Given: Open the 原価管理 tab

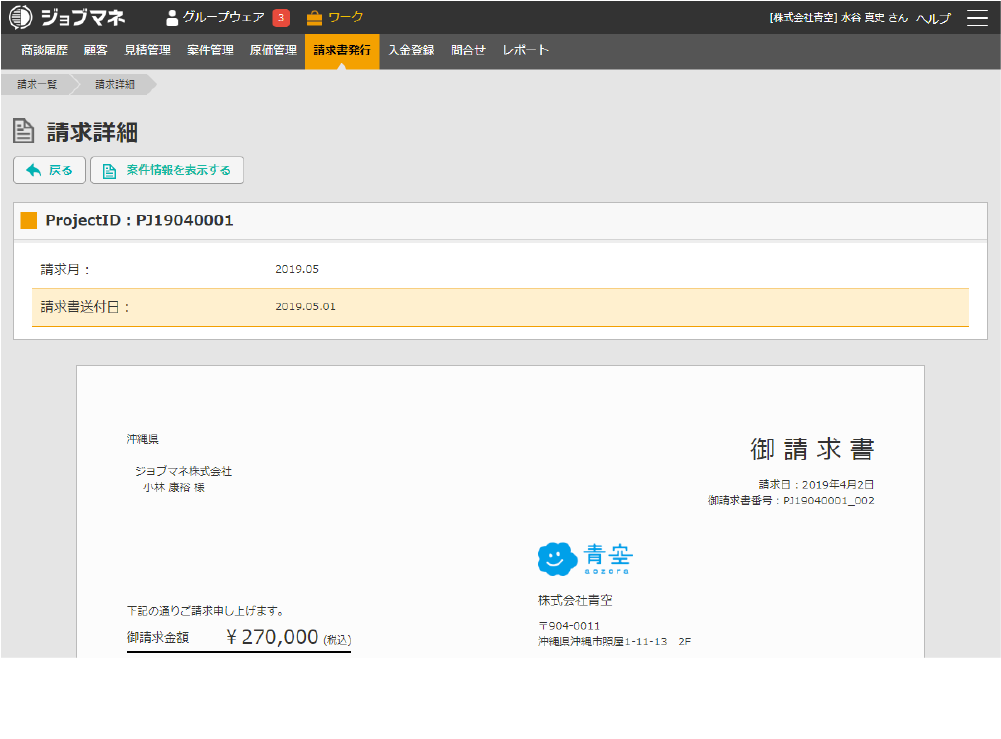Looking at the screenshot, I should click(273, 50).
